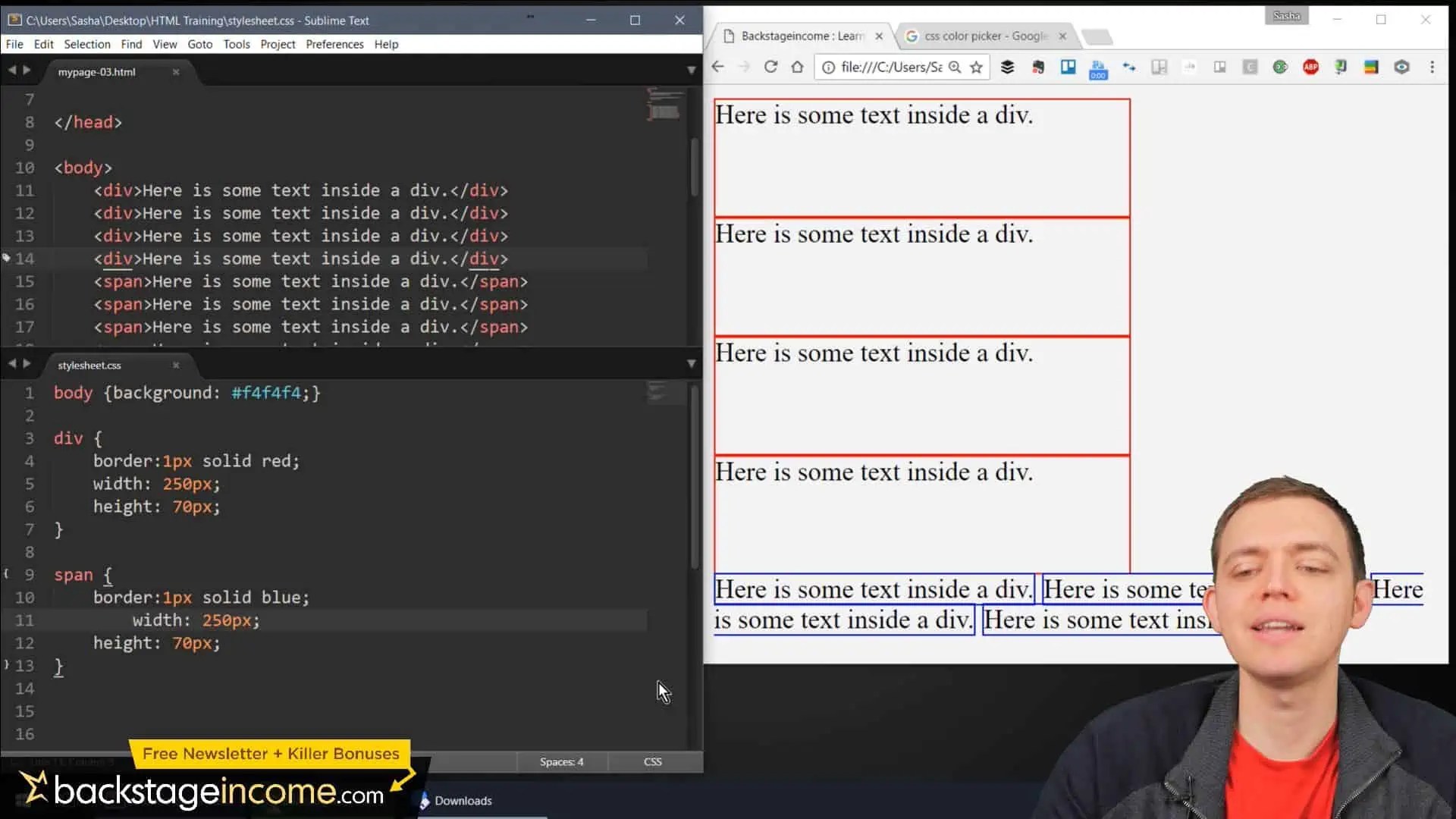Click the timer extension showing 0:00
The image size is (1456, 819).
(x=1098, y=69)
